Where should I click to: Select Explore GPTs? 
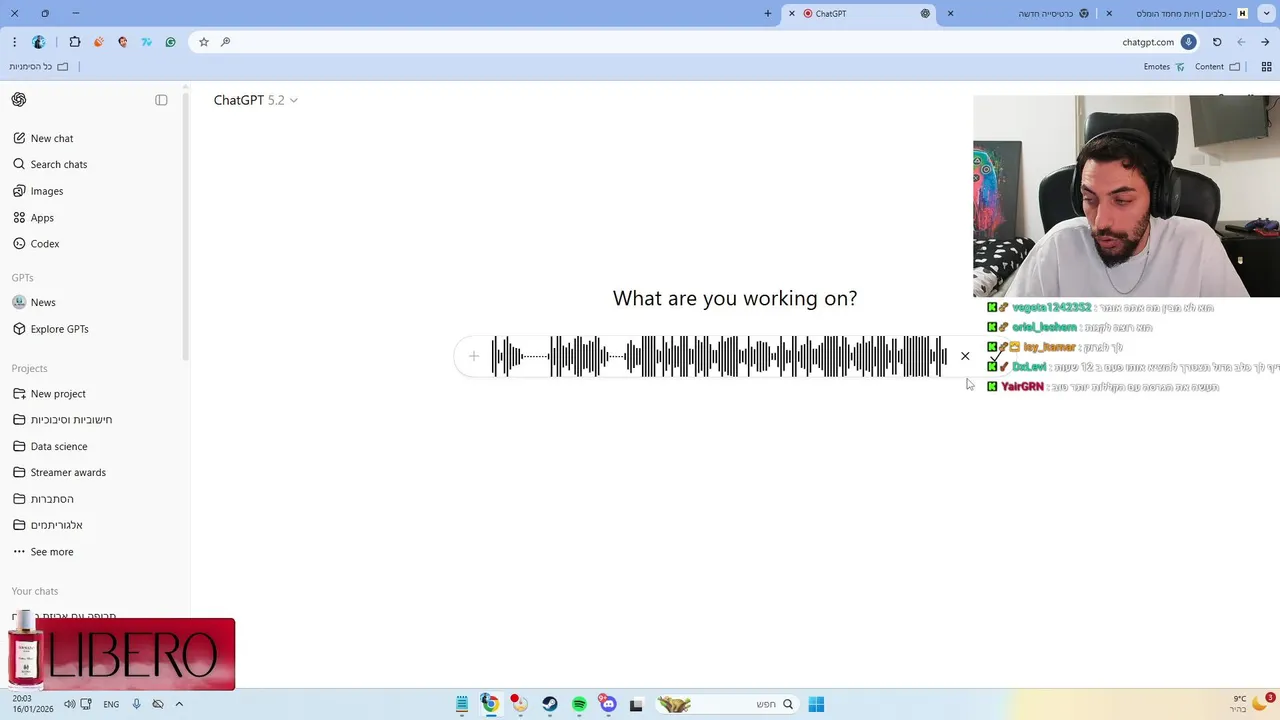[51, 329]
